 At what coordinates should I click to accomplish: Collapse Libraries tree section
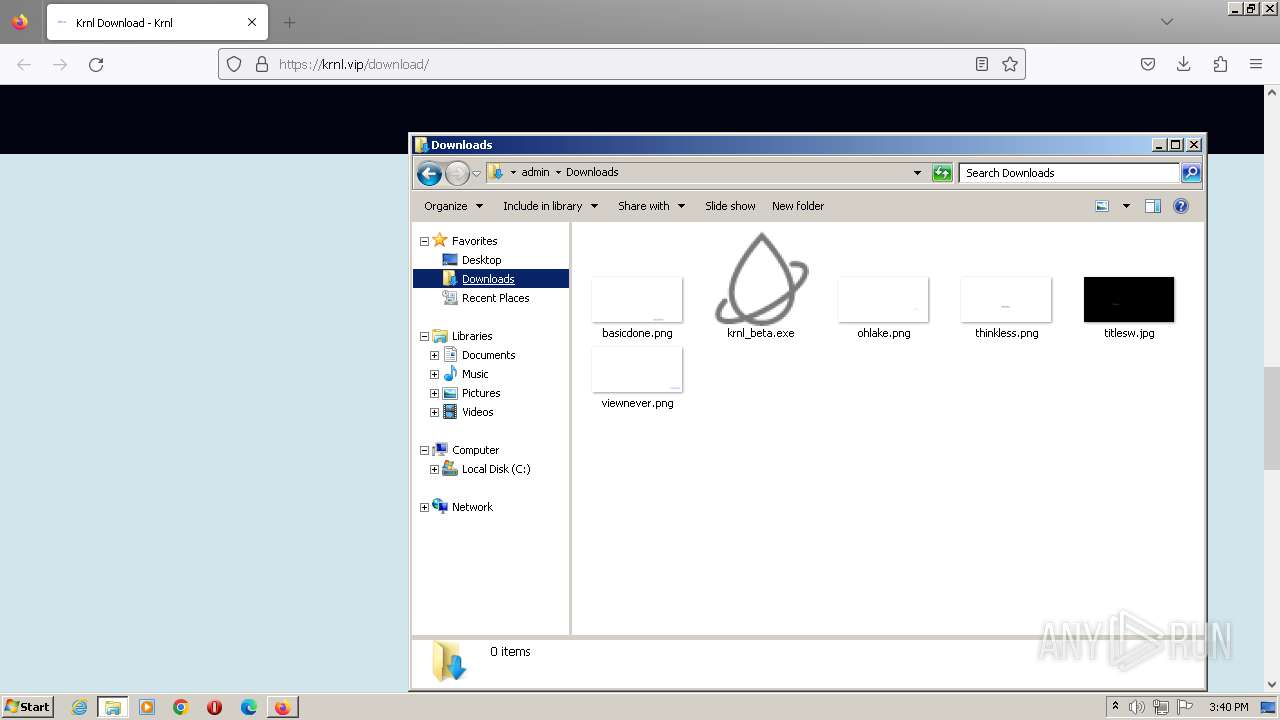pyautogui.click(x=424, y=336)
